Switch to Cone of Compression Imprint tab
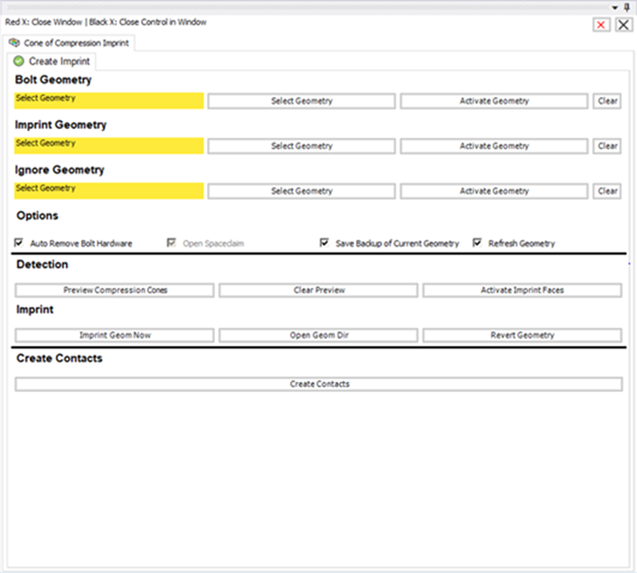The height and width of the screenshot is (573, 637). [x=68, y=43]
